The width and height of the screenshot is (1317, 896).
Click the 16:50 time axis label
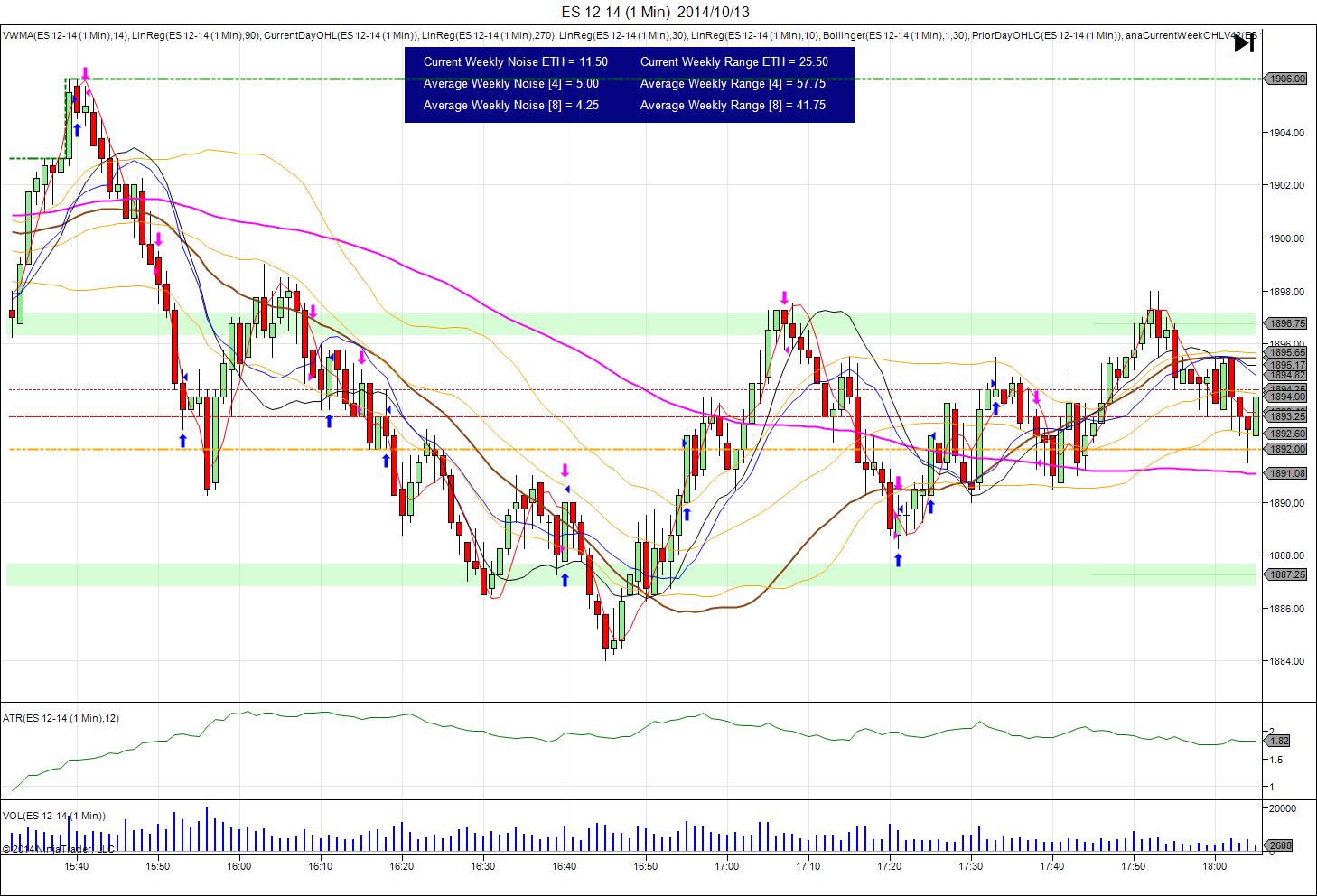coord(645,866)
